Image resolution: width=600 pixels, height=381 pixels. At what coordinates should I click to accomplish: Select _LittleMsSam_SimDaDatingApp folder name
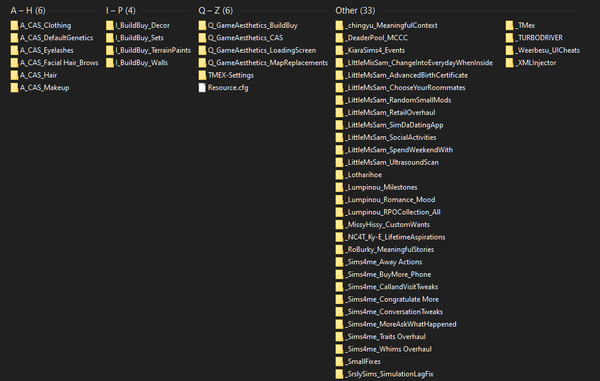[x=395, y=125]
